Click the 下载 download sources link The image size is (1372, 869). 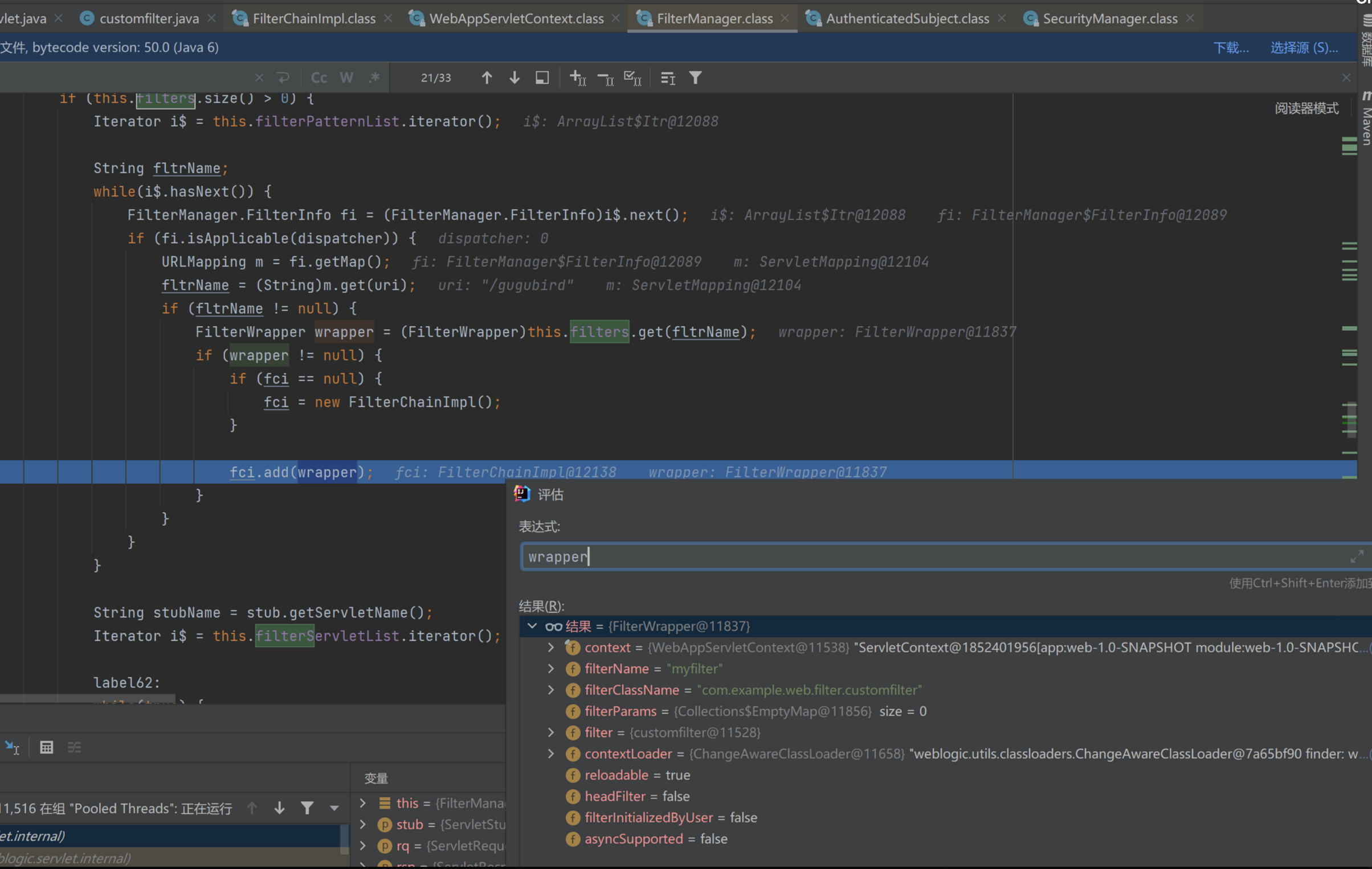click(1231, 48)
